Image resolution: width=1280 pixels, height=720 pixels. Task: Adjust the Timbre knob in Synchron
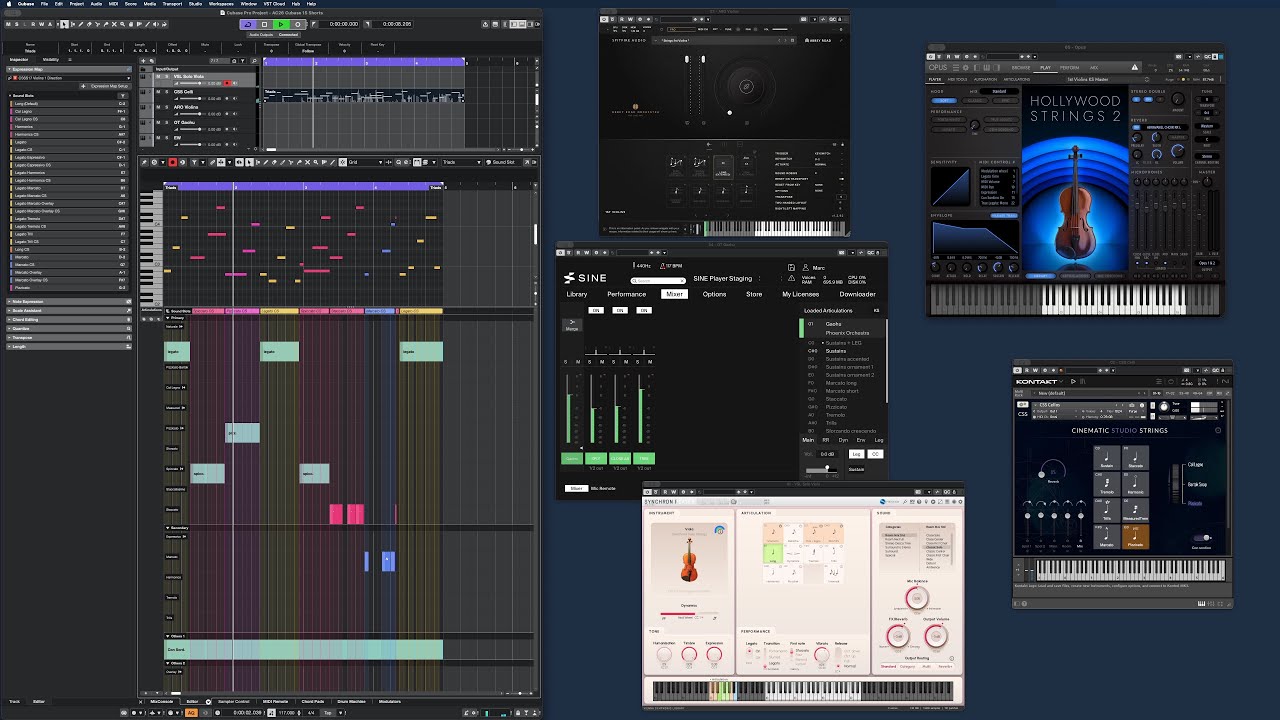[689, 655]
